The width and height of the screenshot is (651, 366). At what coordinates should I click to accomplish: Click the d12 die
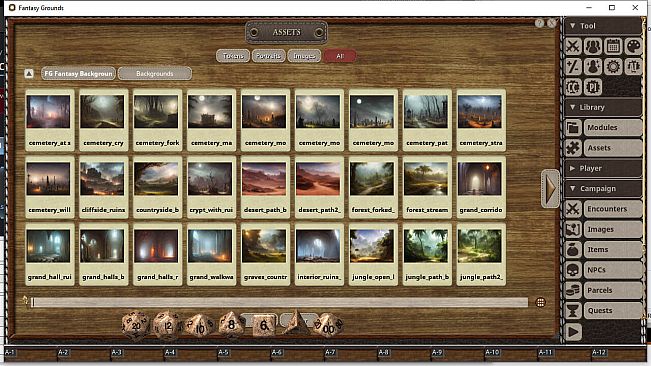tap(167, 326)
